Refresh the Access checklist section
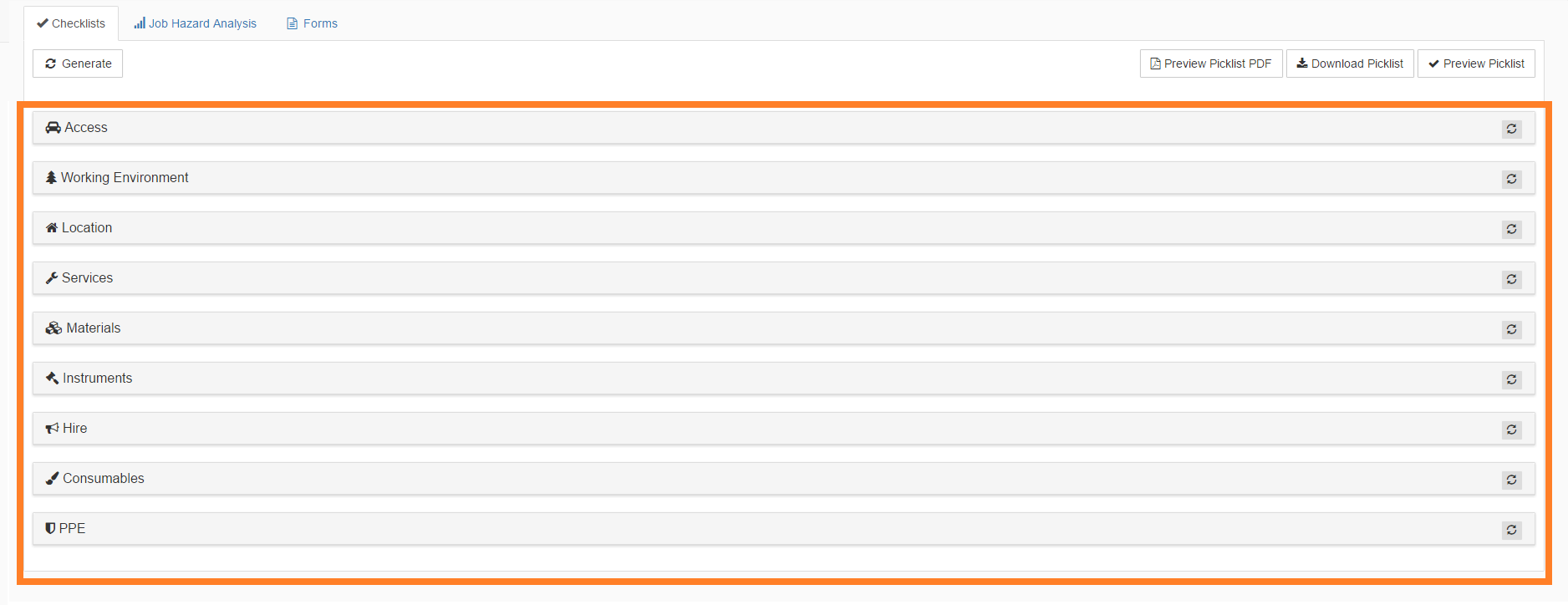 (1511, 129)
